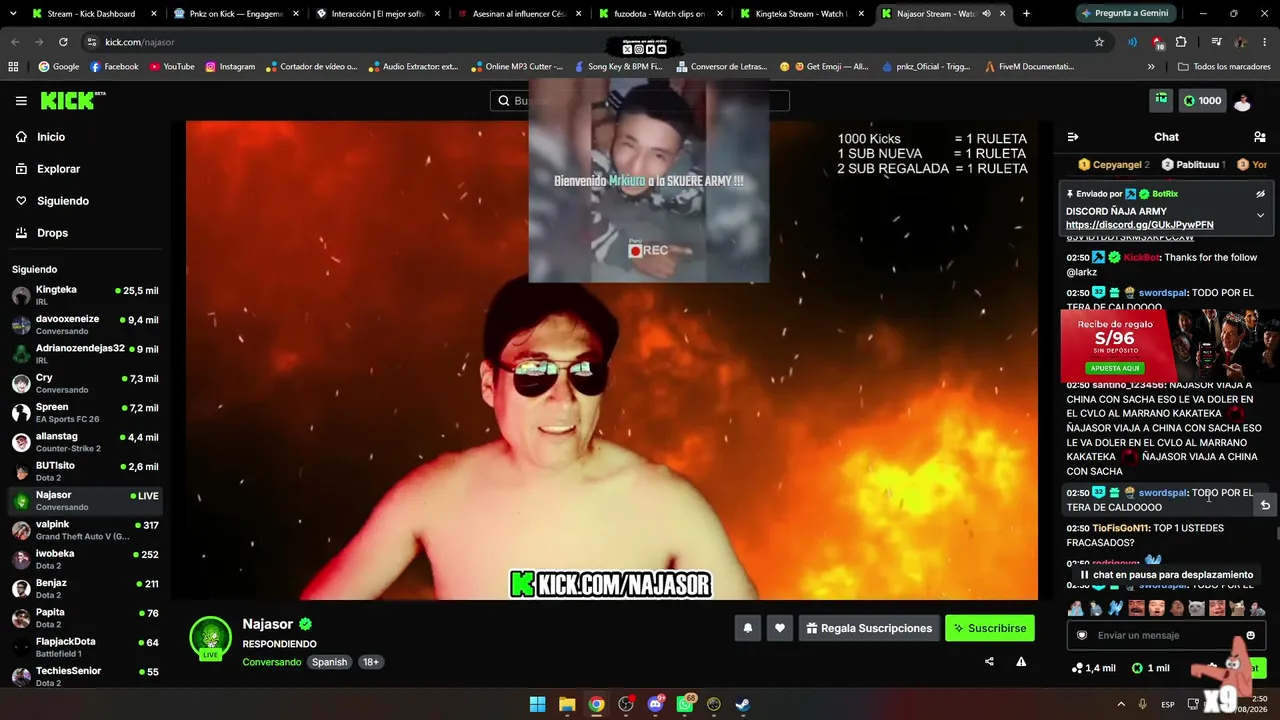Show more bookmarks overflow chevron

click(1151, 67)
